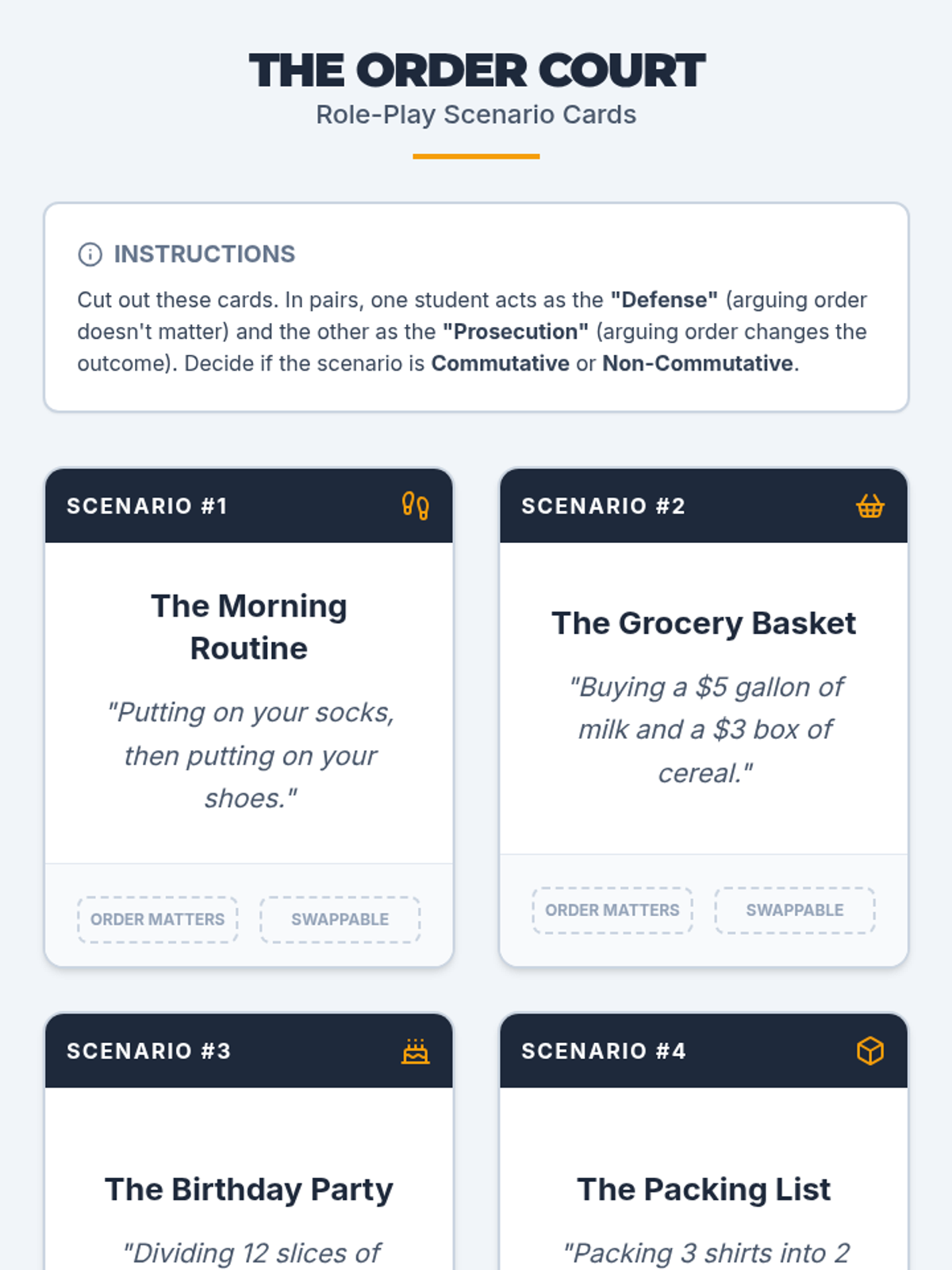Click the Scenario #4 header label

click(604, 1051)
